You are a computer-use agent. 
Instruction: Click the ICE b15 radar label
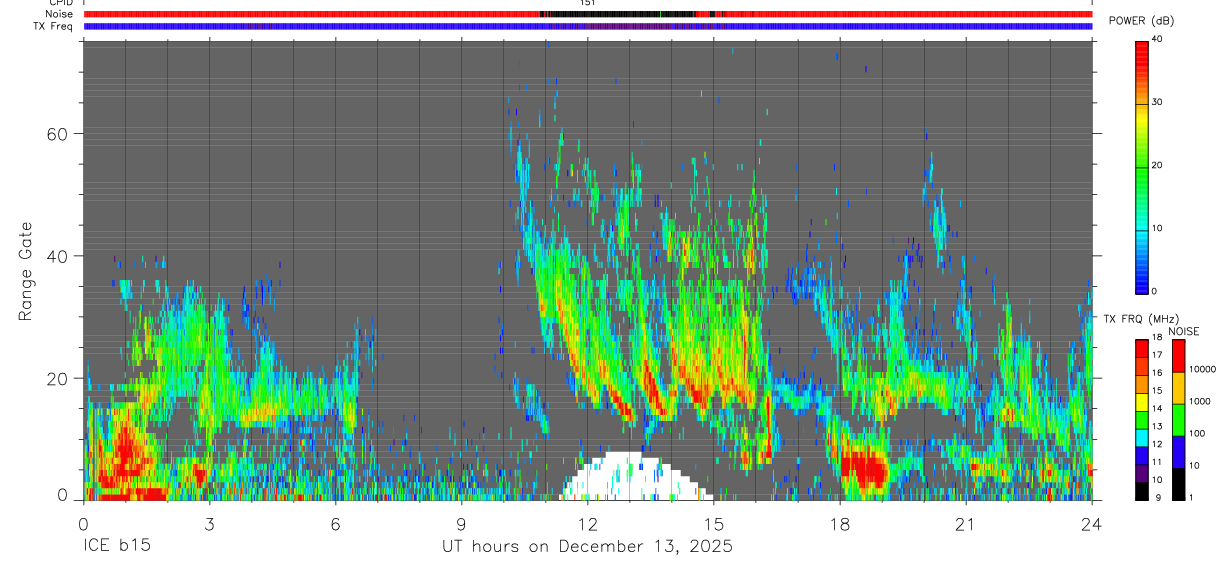pyautogui.click(x=118, y=547)
